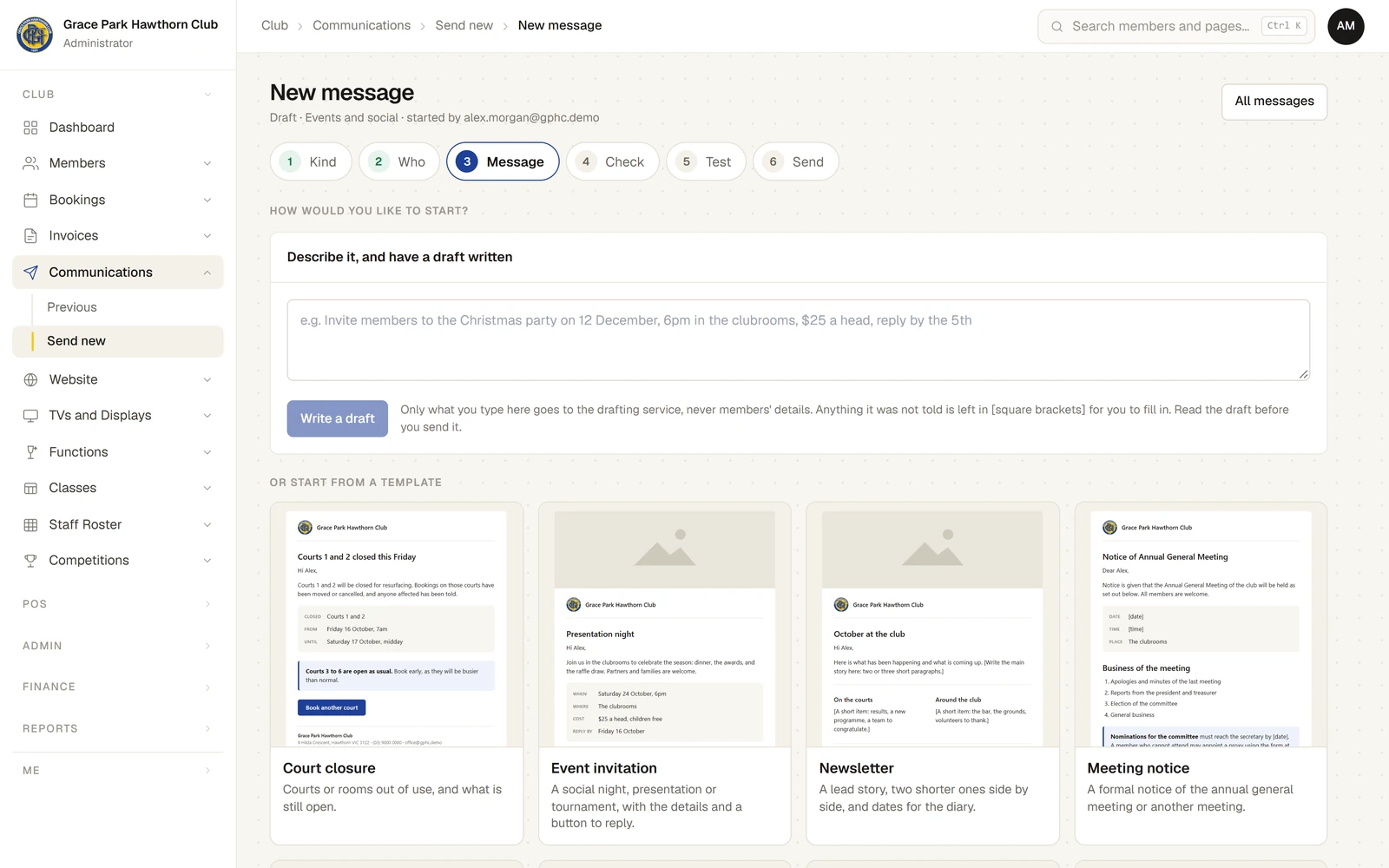The height and width of the screenshot is (868, 1389).
Task: Click the Staff Roster grid icon
Action: [30, 524]
